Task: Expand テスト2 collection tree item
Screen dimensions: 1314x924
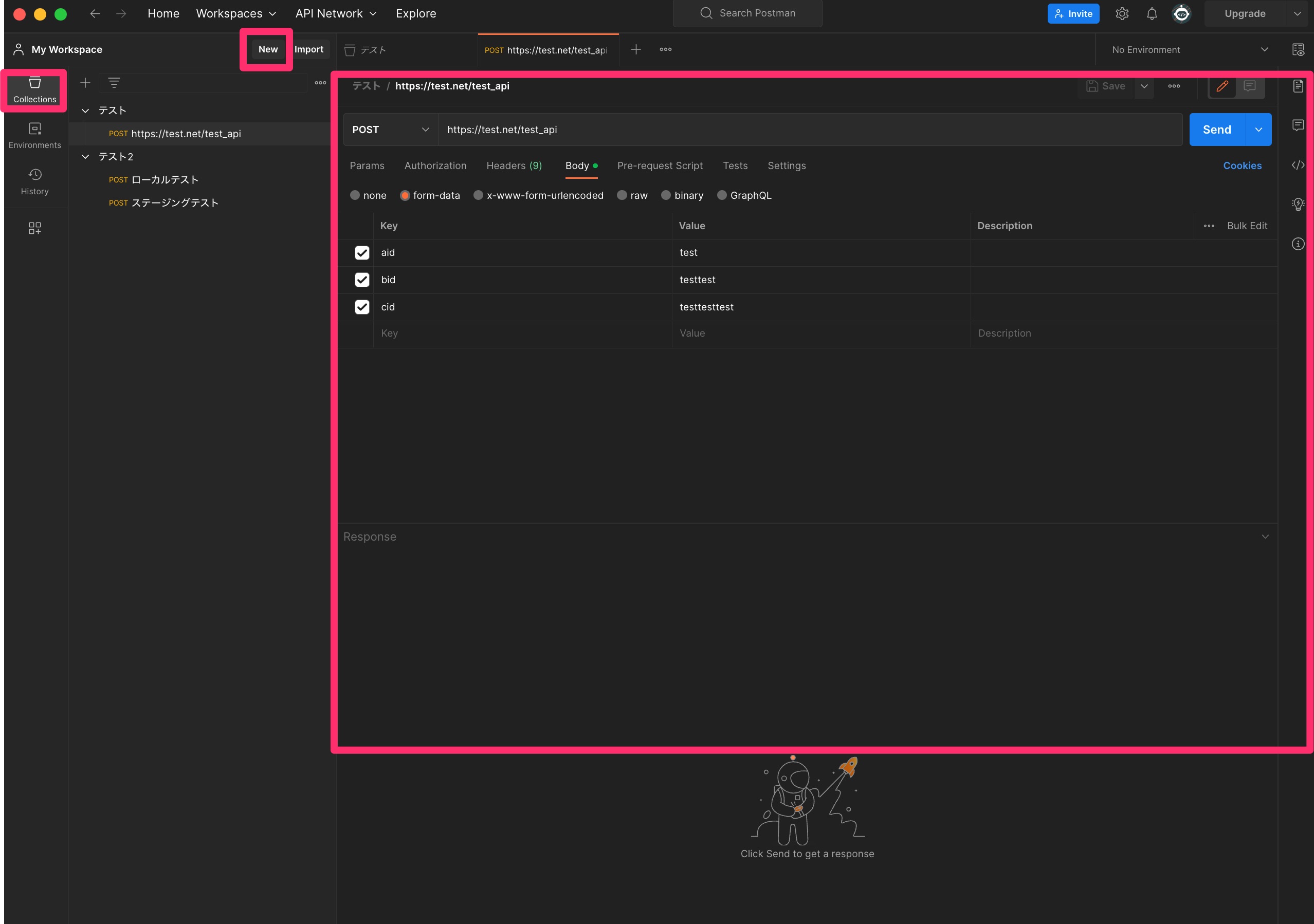Action: click(x=88, y=156)
